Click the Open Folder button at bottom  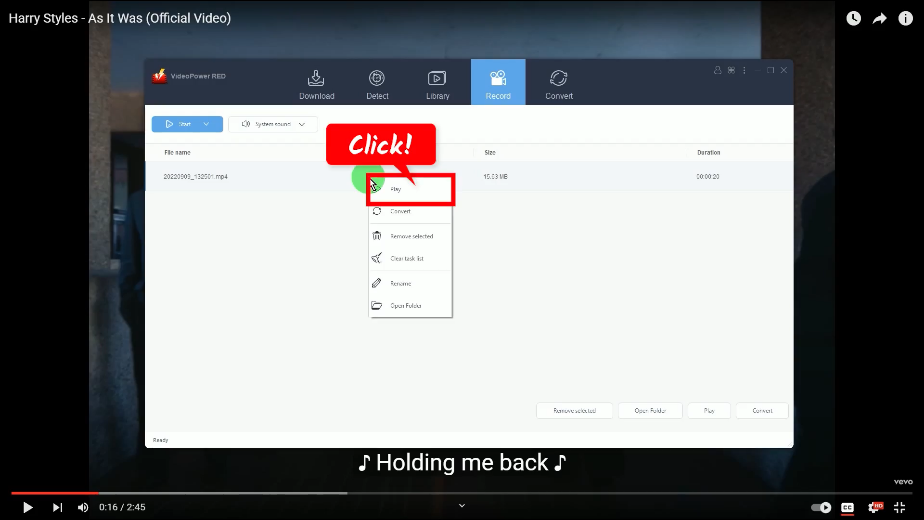tap(650, 410)
